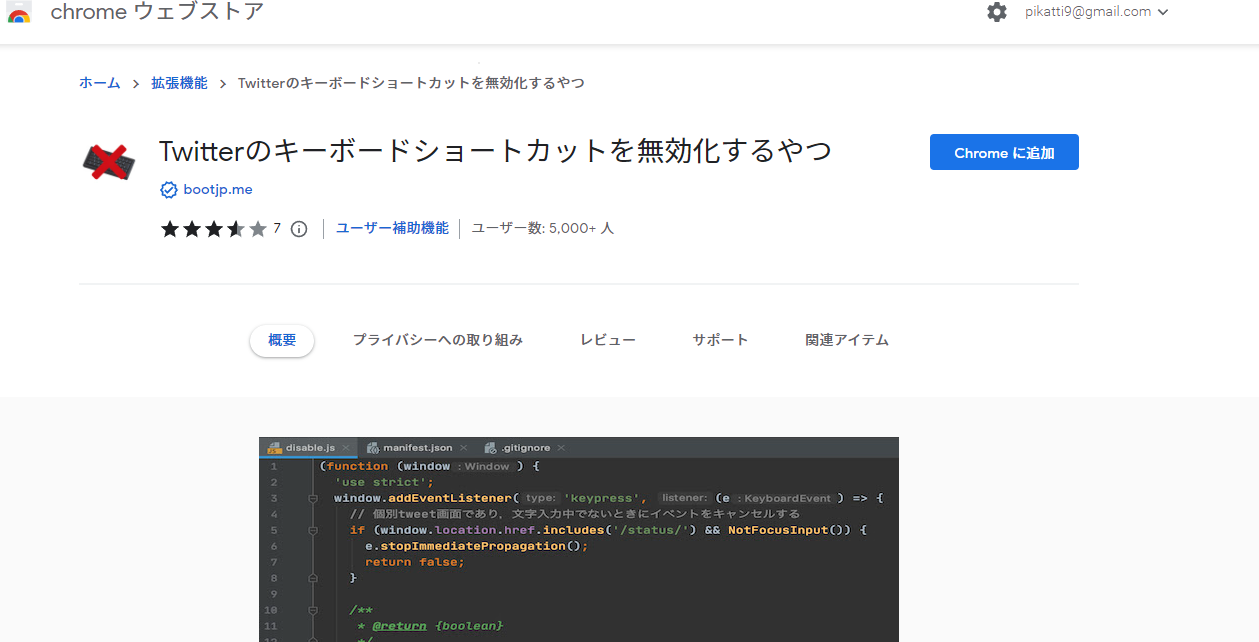Click the crossed-out keyboard extension icon
This screenshot has height=642, width=1259.
109,161
